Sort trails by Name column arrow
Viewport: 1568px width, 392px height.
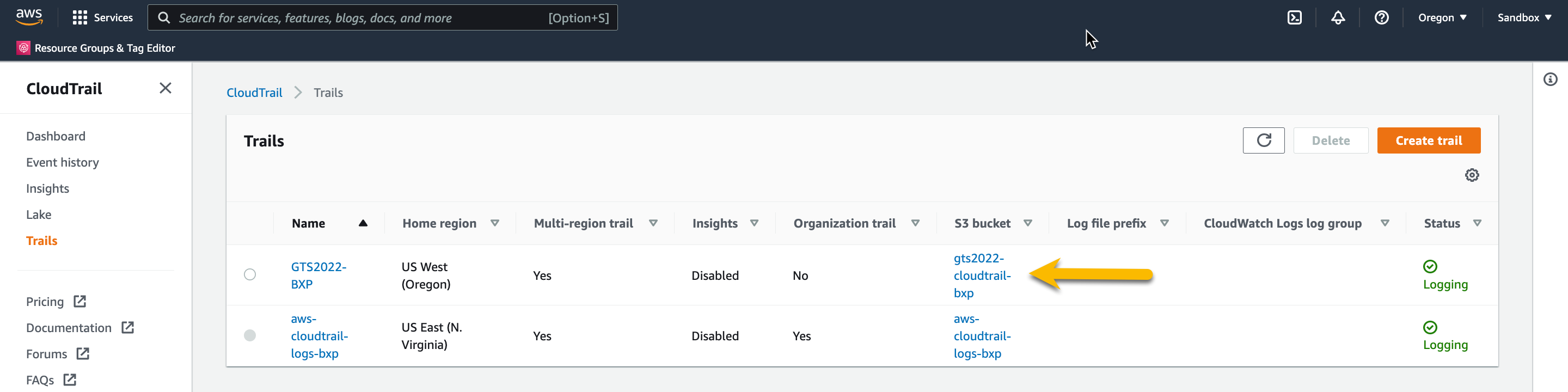click(363, 223)
